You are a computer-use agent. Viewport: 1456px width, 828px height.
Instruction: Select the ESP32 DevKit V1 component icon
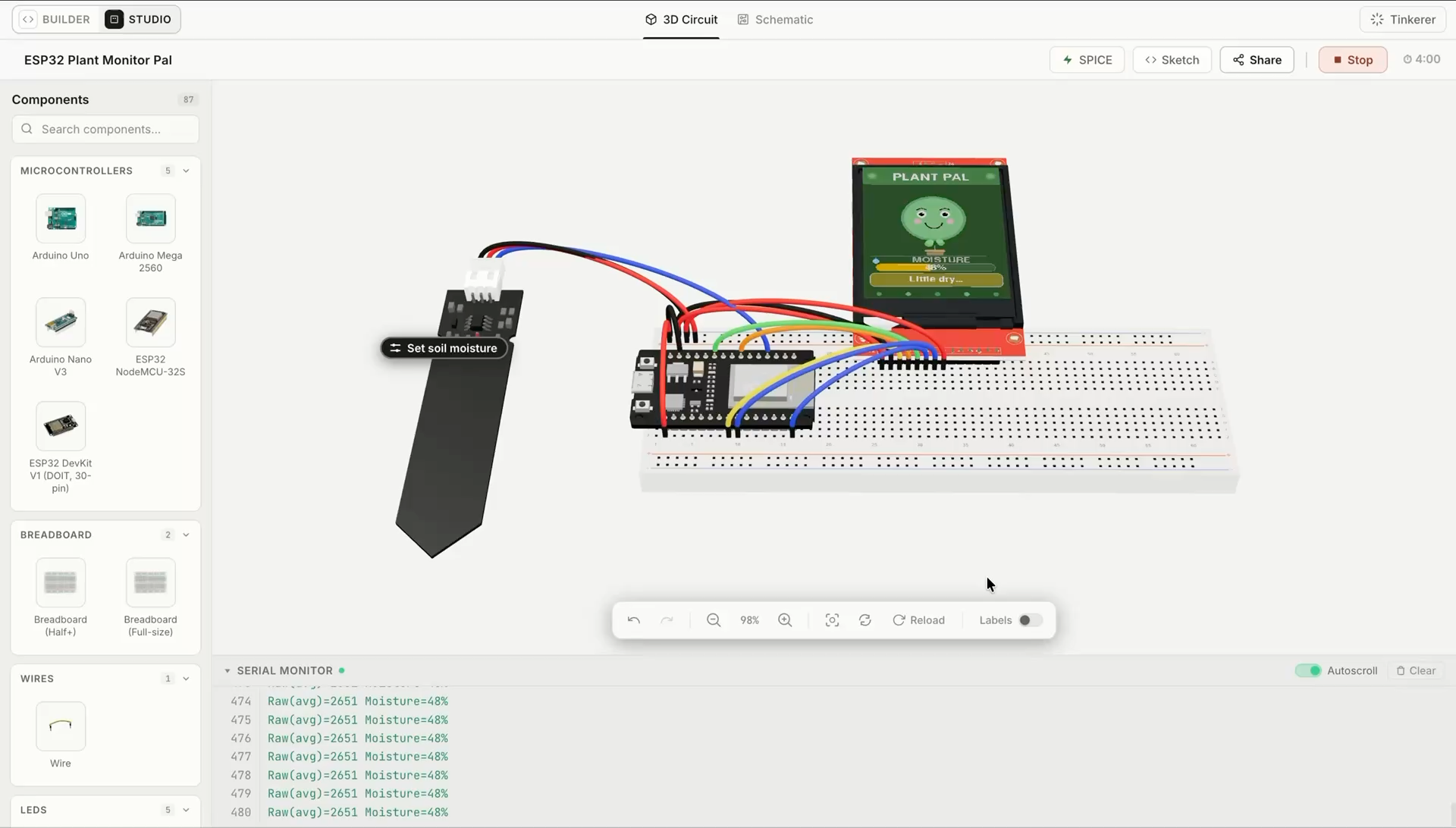coord(61,426)
